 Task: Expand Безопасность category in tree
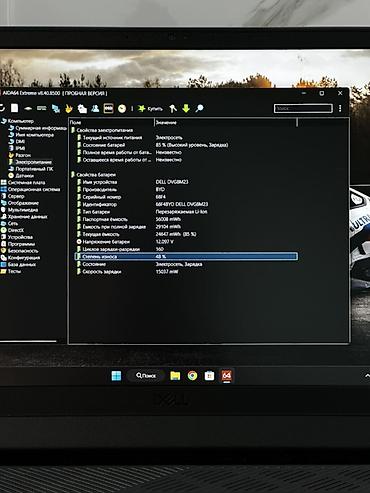20,251
